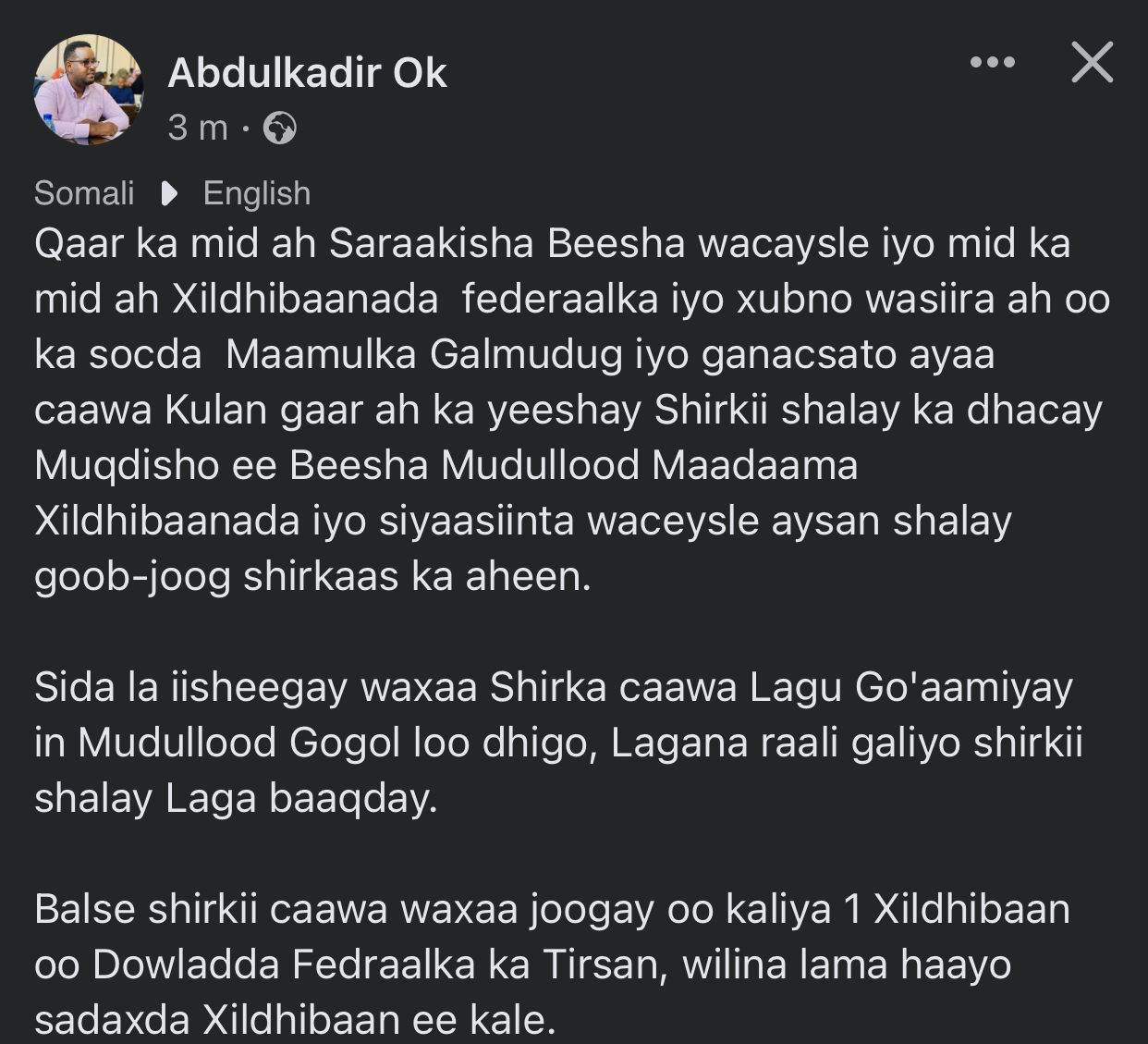Screen dimensions: 1148x1044
Task: Click the word "baaqday" in the post
Action: click(352, 798)
